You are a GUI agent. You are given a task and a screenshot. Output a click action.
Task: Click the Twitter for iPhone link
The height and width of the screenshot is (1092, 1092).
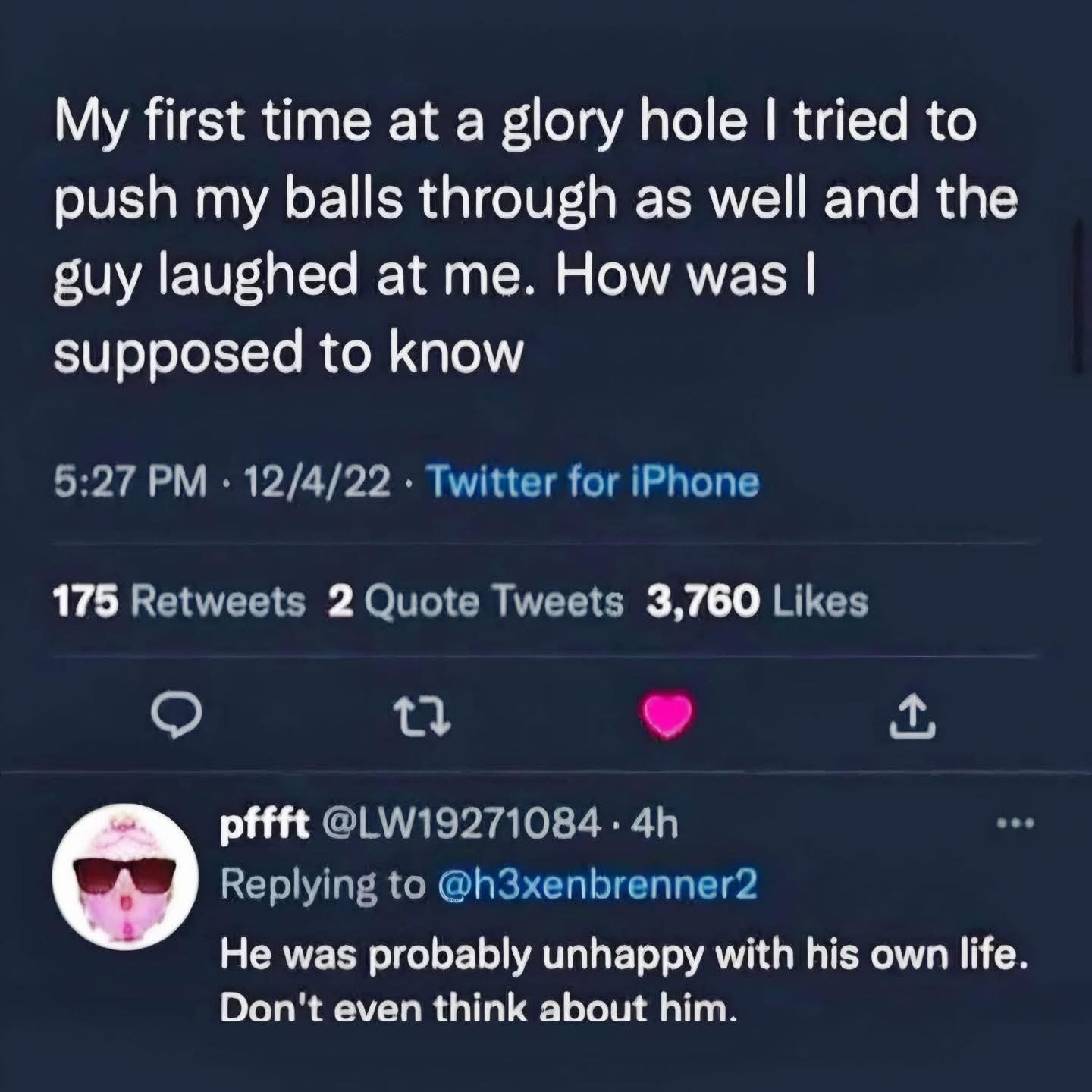592,482
